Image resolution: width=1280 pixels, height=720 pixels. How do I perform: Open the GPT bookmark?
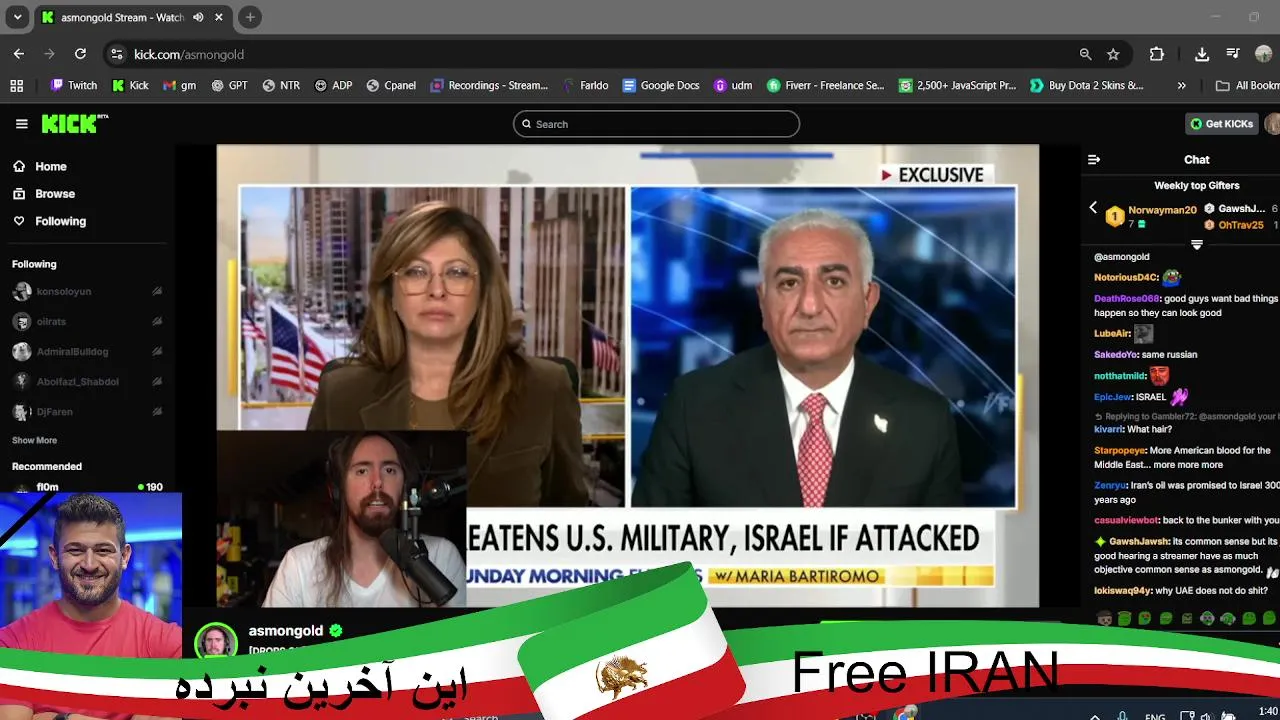click(x=229, y=86)
